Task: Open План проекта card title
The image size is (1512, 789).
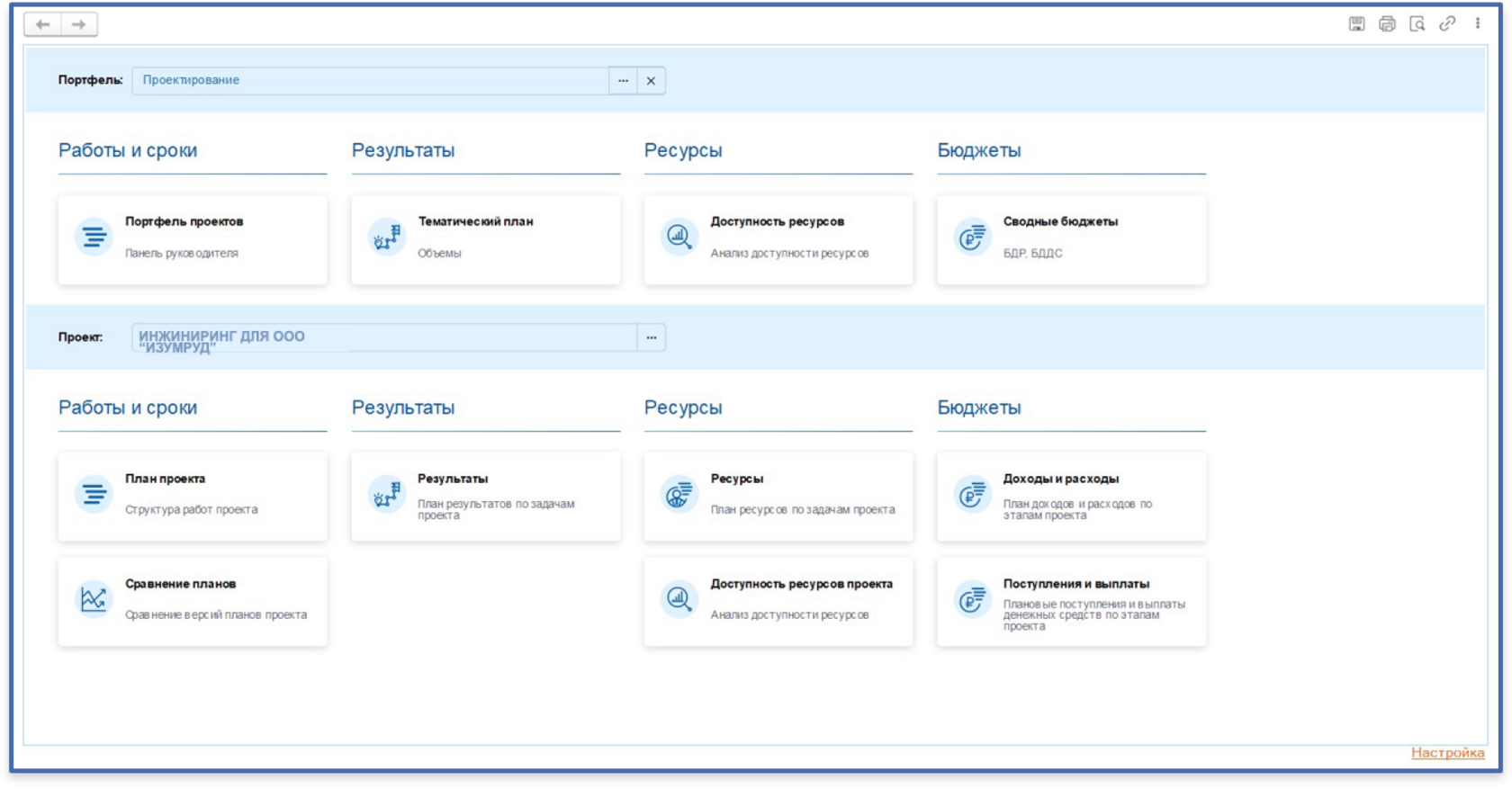Action: pos(165,479)
